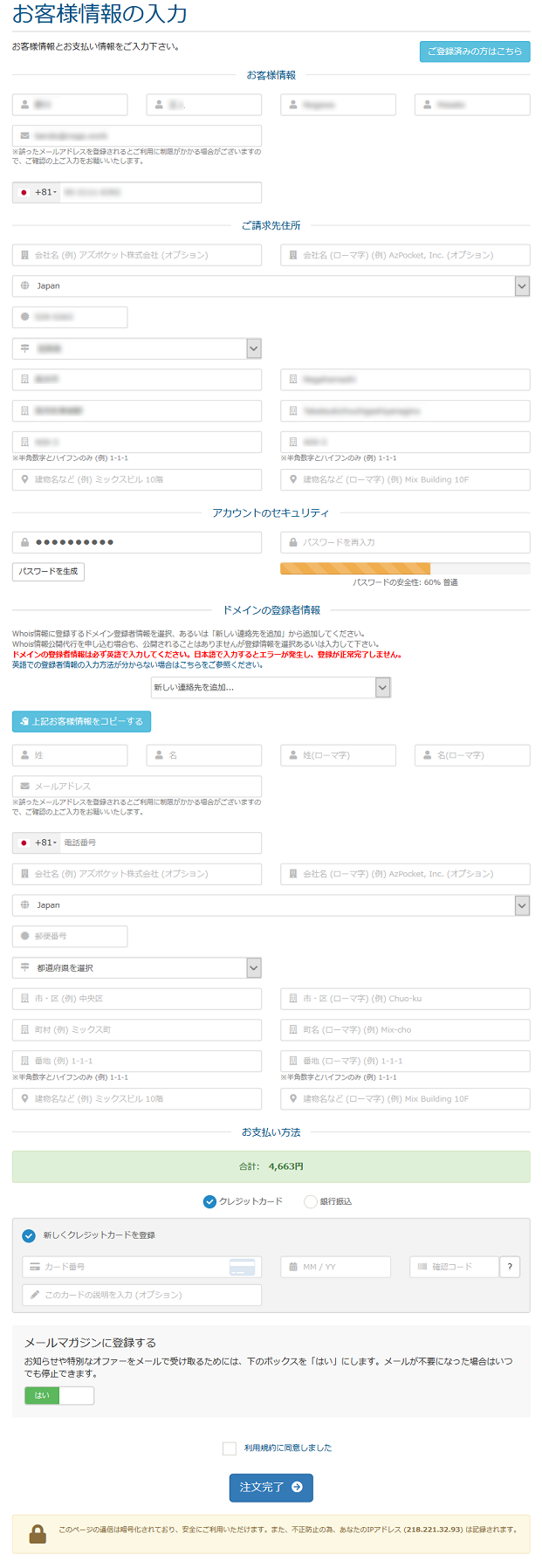Screen dimensions: 542x1568
Task: Click the pencil icon in card description field
Action: 35,1295
